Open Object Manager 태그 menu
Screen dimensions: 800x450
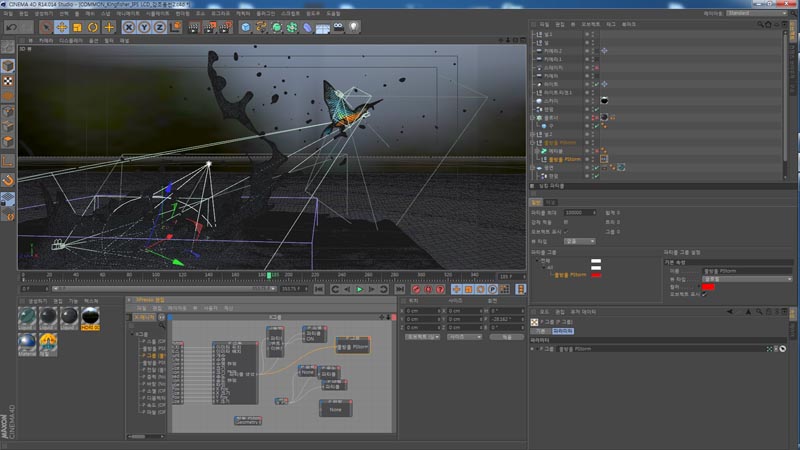point(610,24)
